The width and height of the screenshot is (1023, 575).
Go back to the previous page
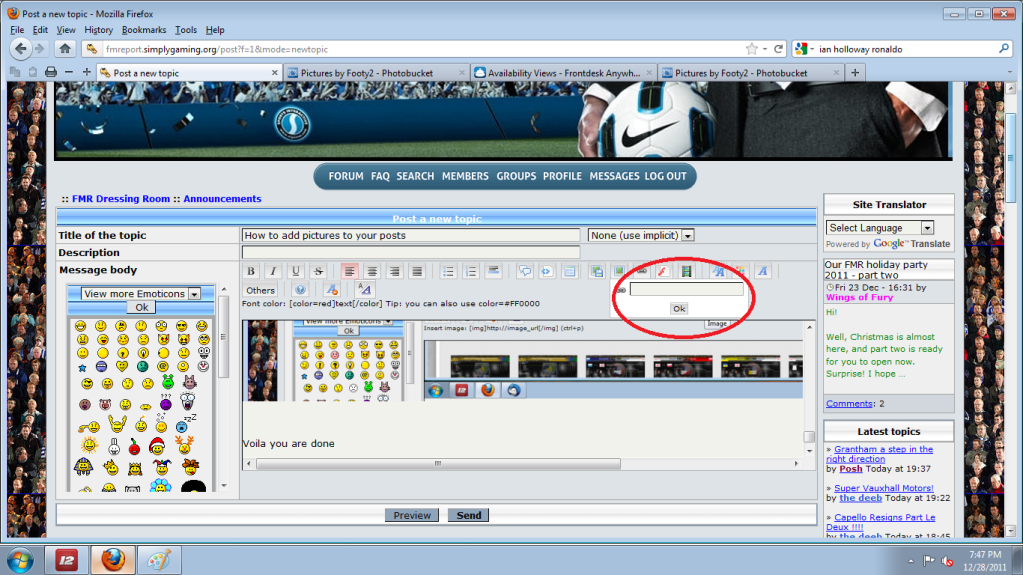pyautogui.click(x=21, y=48)
